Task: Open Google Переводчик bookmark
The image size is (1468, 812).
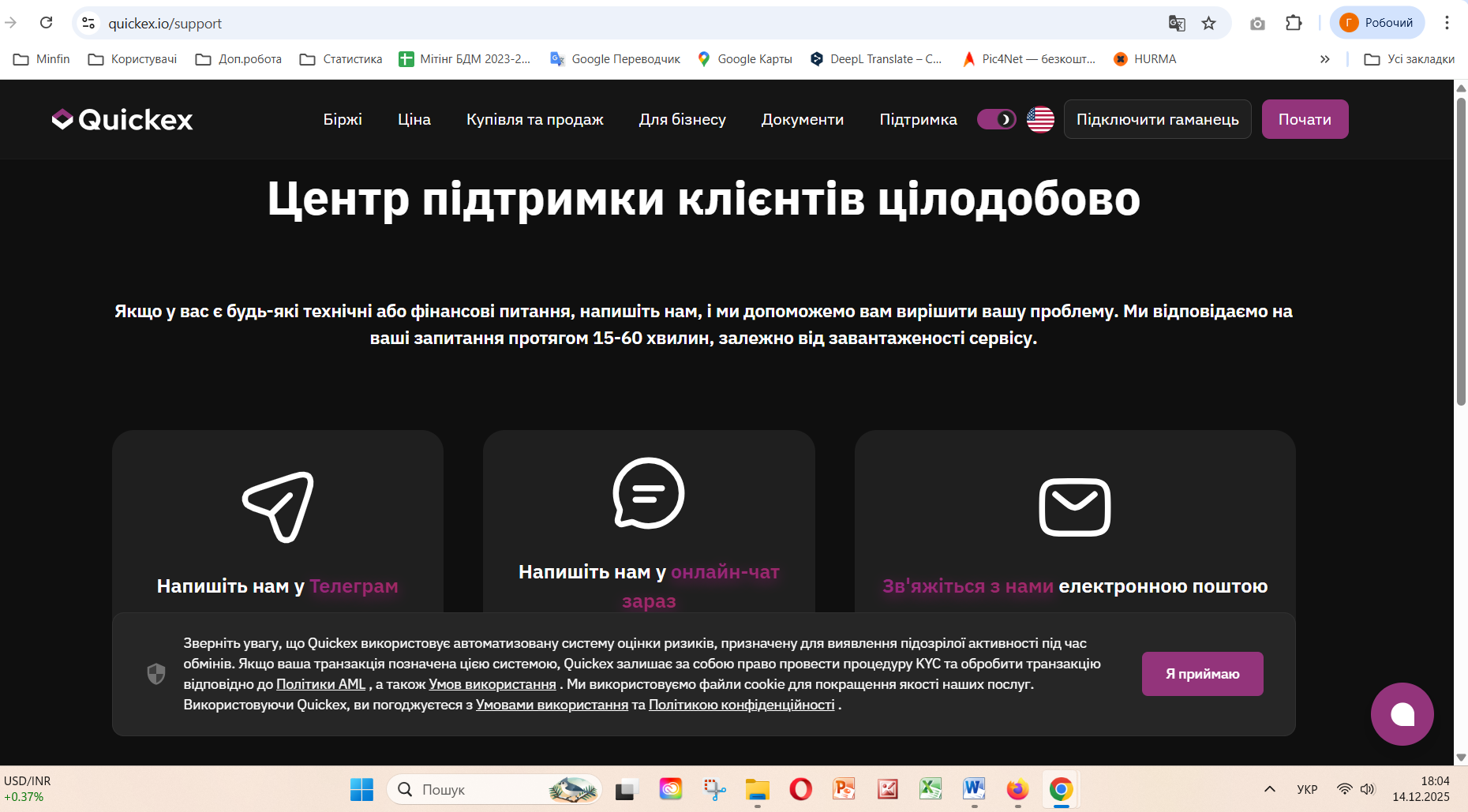Action: click(x=616, y=59)
